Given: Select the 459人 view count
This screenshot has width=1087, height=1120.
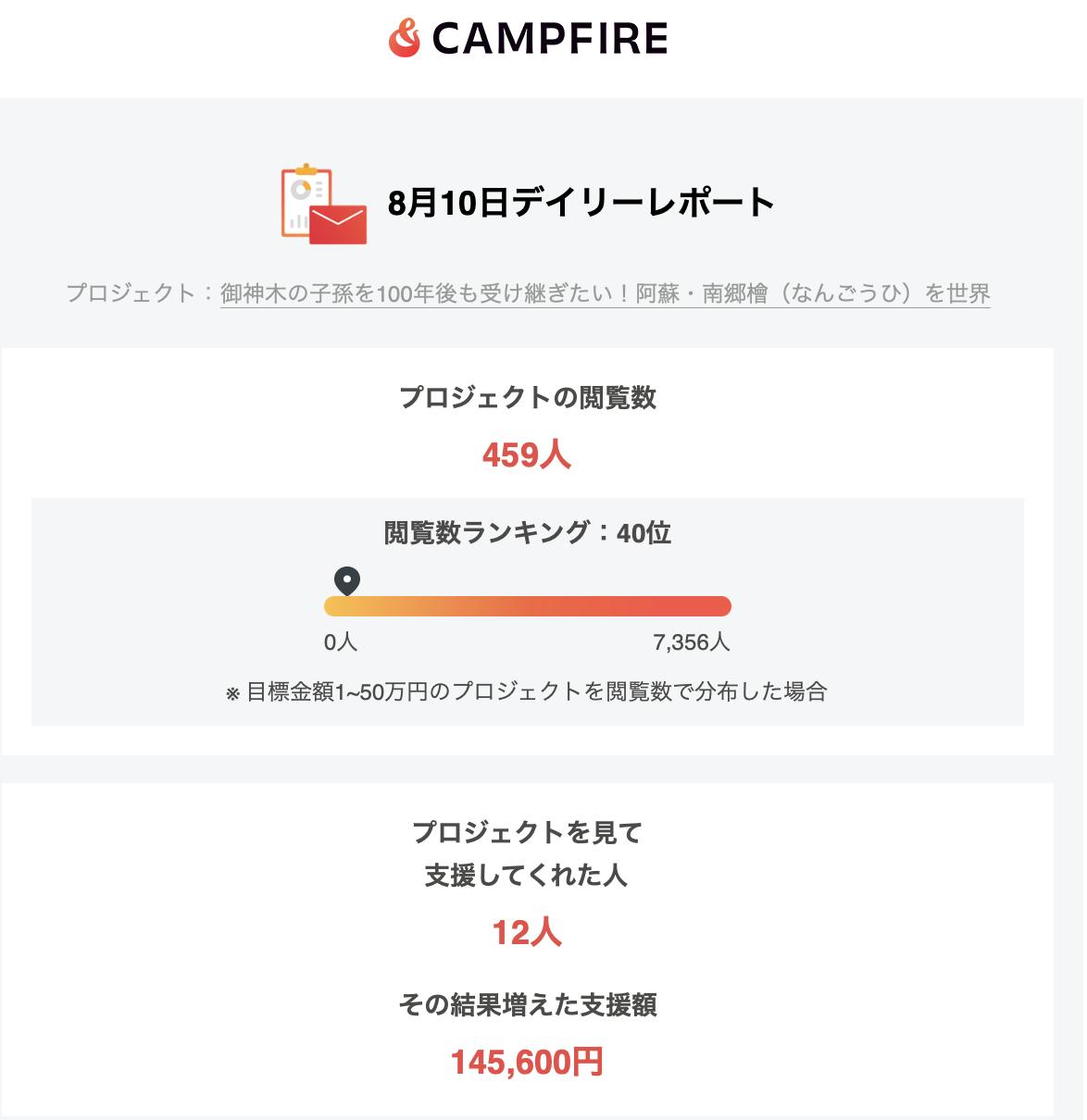Looking at the screenshot, I should 527,455.
